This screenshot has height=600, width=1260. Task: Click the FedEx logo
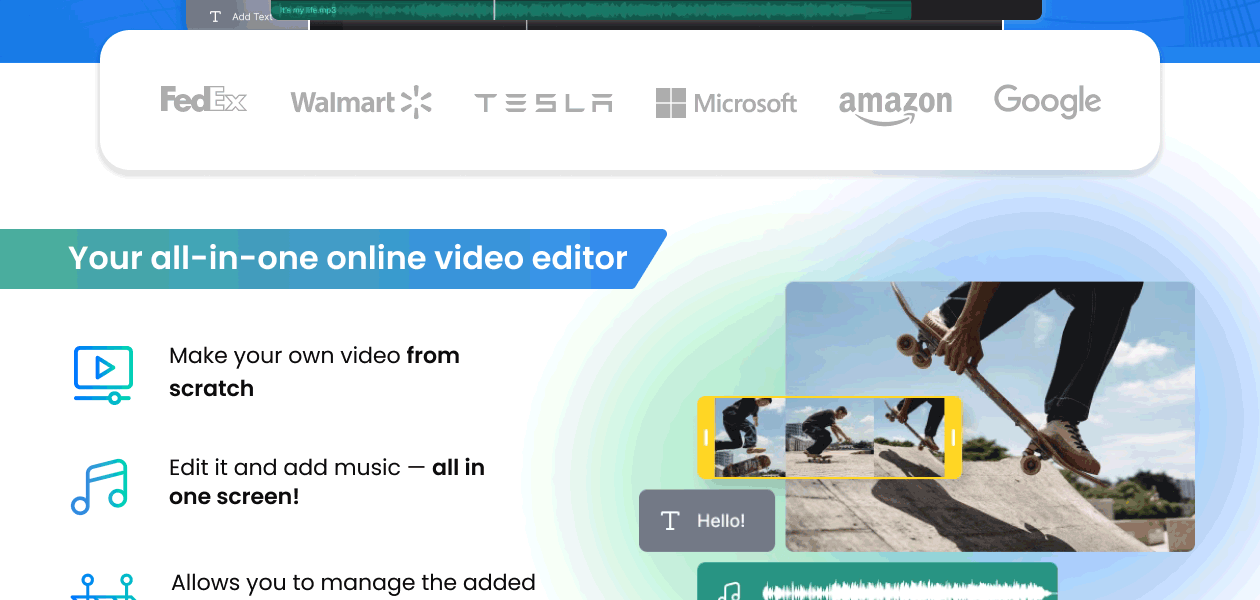(x=204, y=100)
